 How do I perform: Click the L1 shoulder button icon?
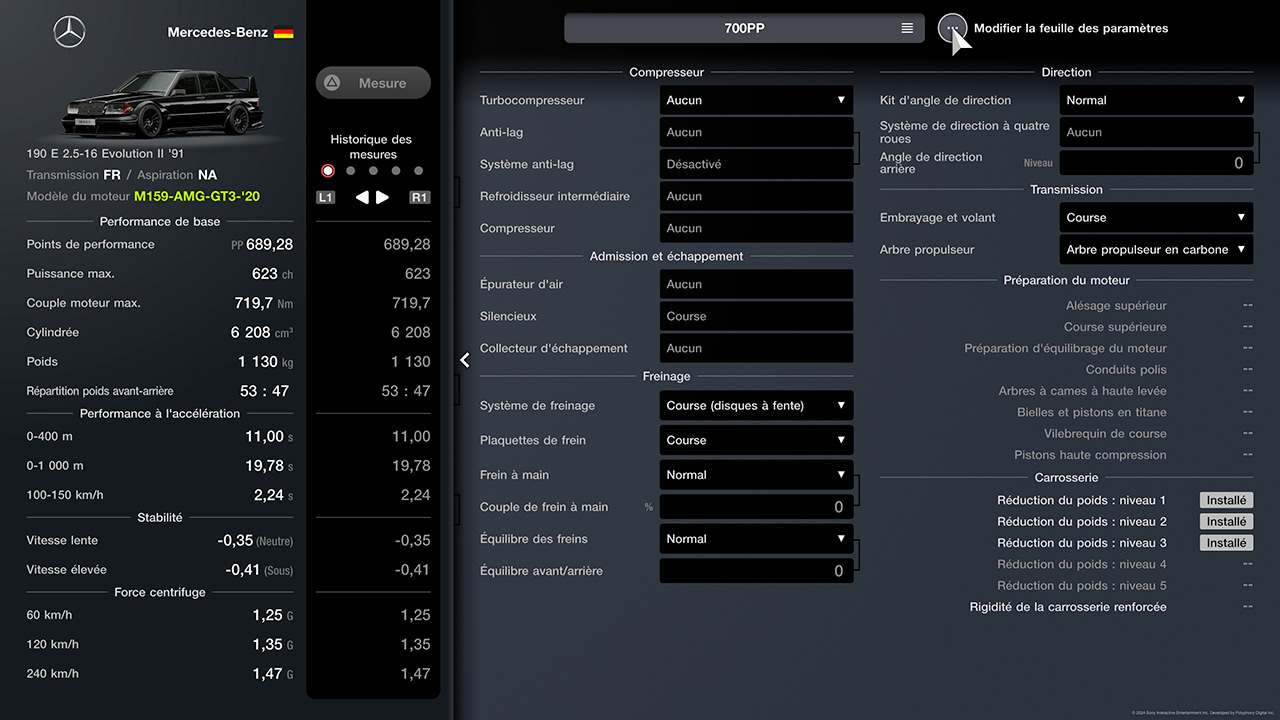325,197
